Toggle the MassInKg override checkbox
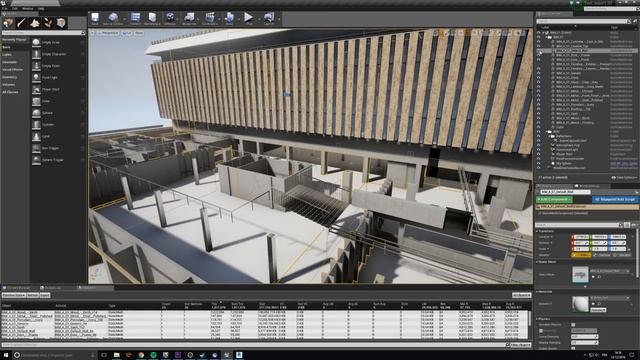Image resolution: width=640 pixels, height=360 pixels. coord(541,331)
